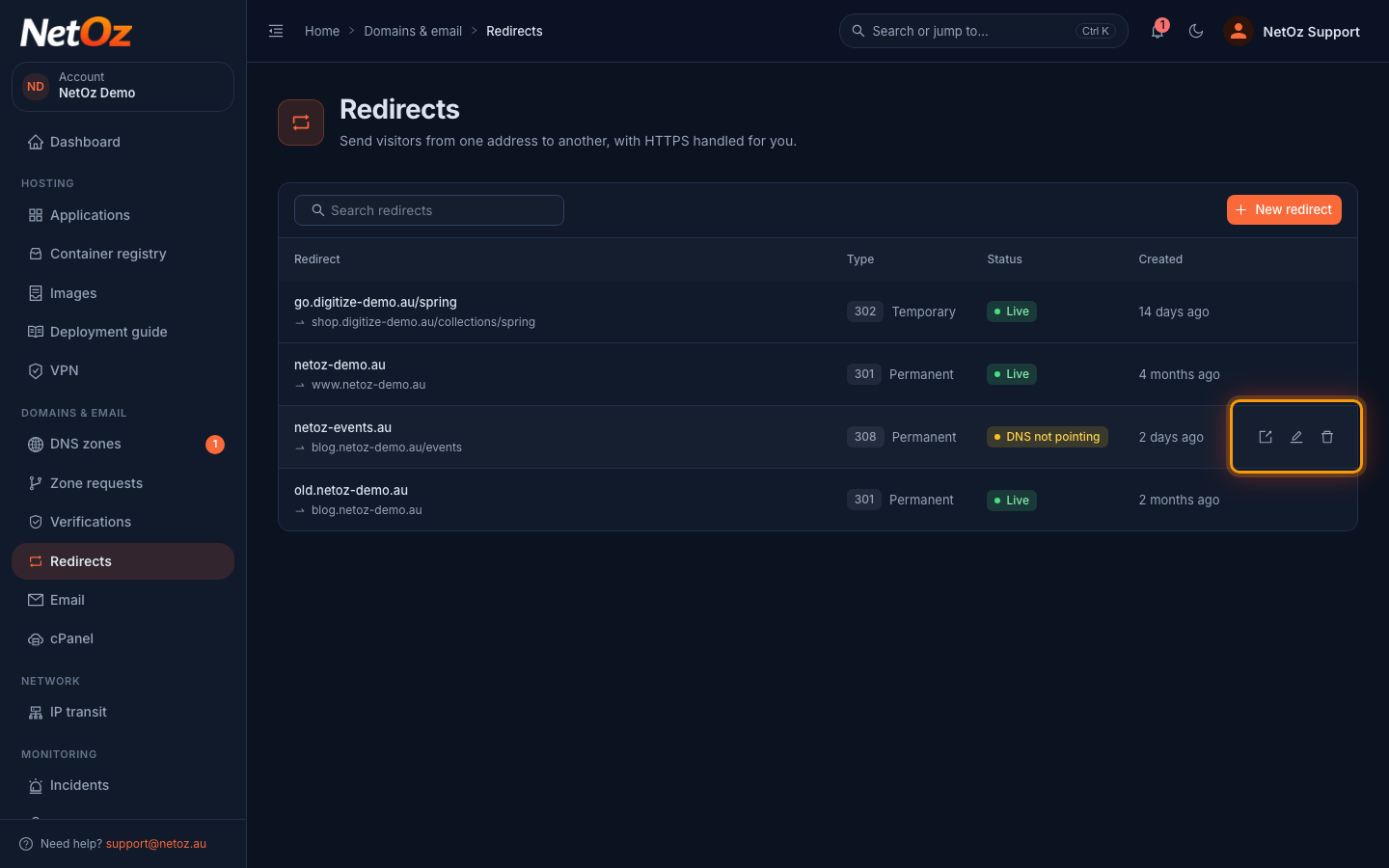Click the Redirects page header icon

coord(301,122)
